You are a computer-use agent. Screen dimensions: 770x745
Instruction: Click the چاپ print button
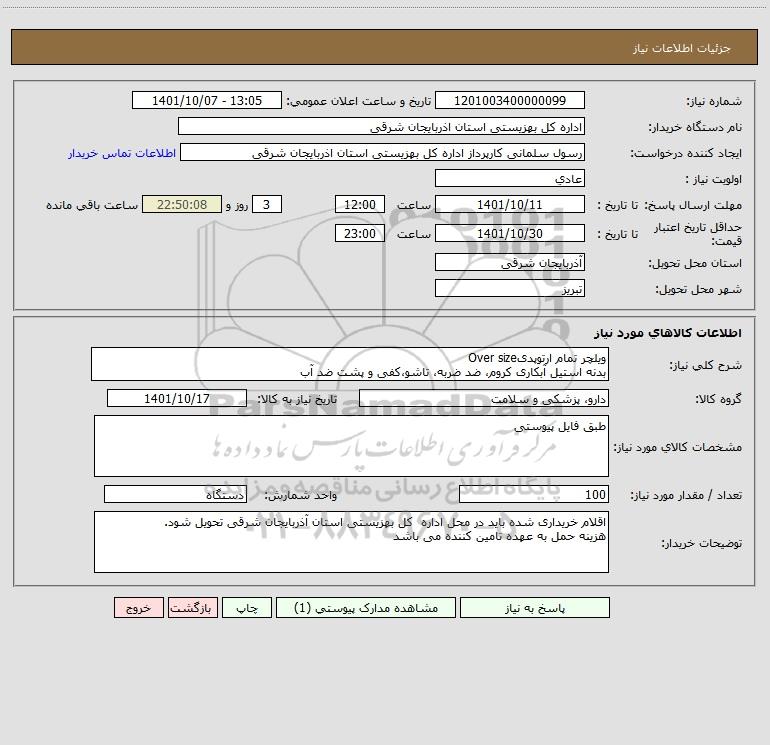coord(247,608)
